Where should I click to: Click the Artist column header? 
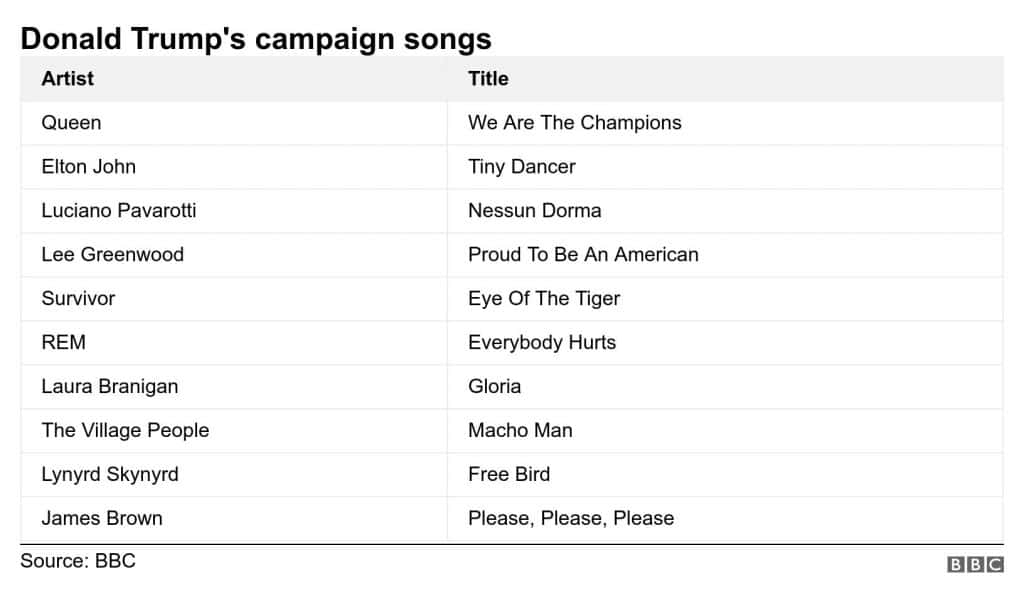coord(68,79)
